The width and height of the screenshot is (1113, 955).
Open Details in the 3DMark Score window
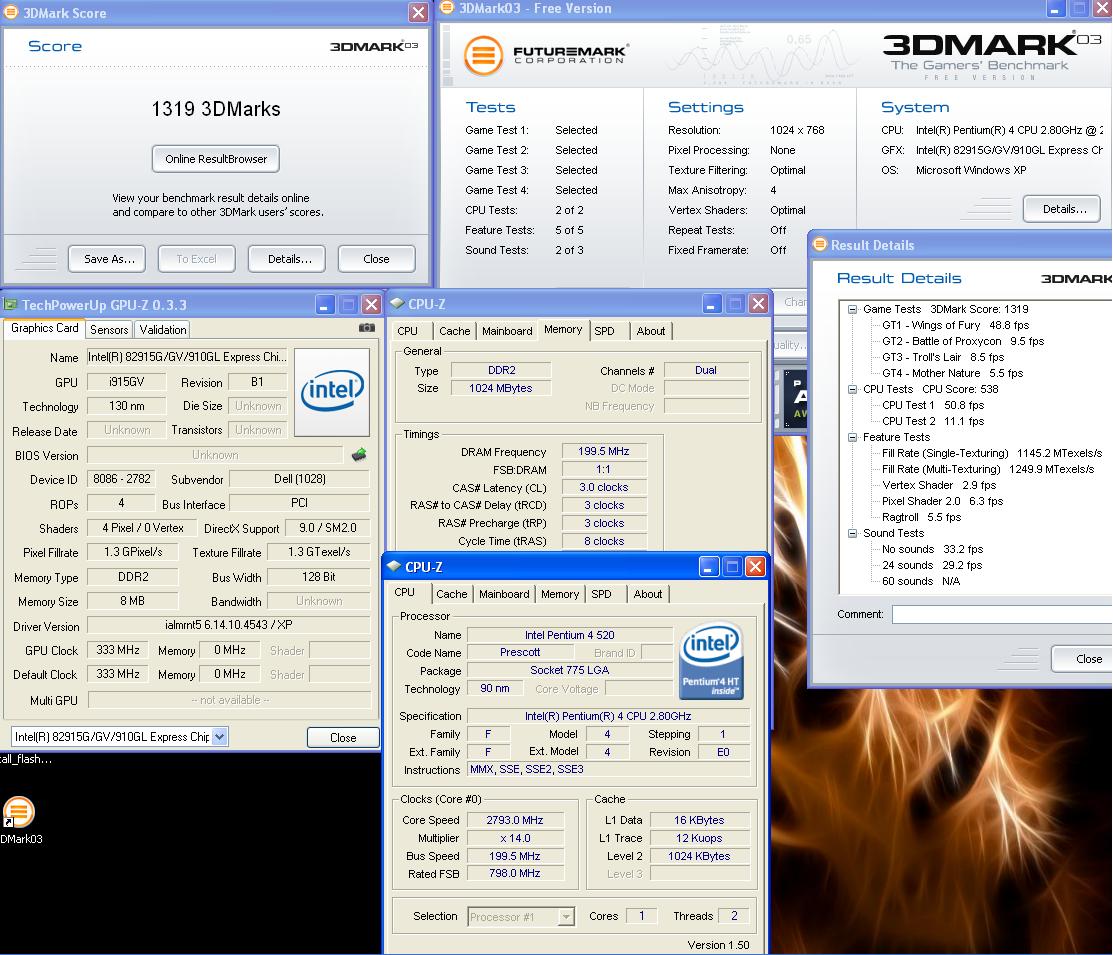point(287,258)
